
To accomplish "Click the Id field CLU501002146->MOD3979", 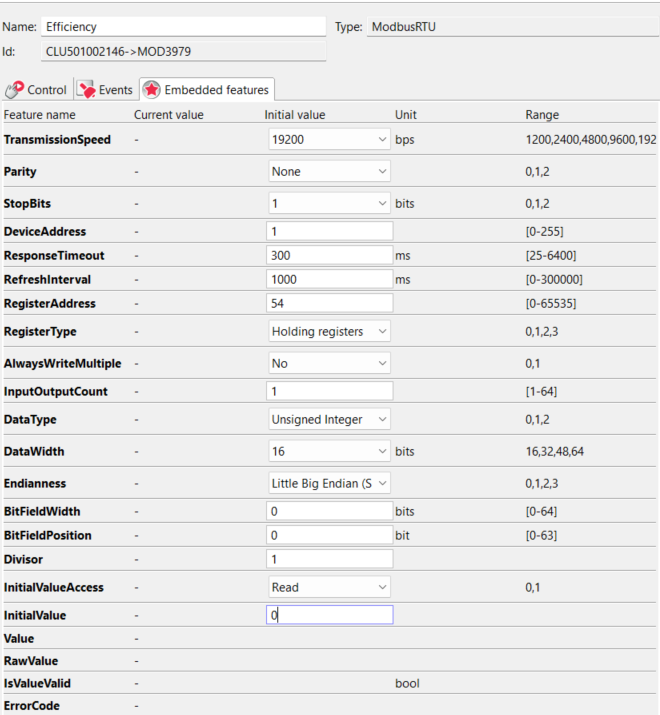I will pyautogui.click(x=183, y=52).
